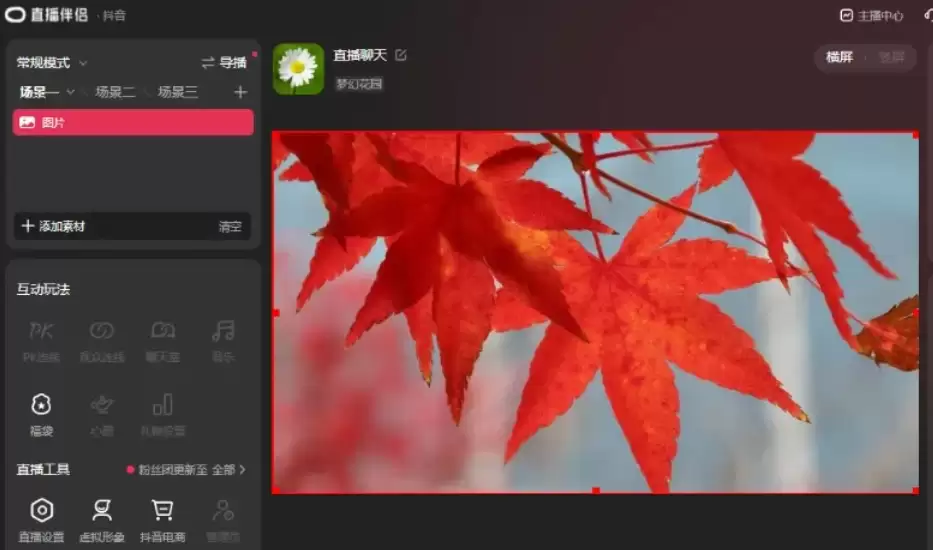Launch the 福袋 lucky bag feature

pos(41,415)
